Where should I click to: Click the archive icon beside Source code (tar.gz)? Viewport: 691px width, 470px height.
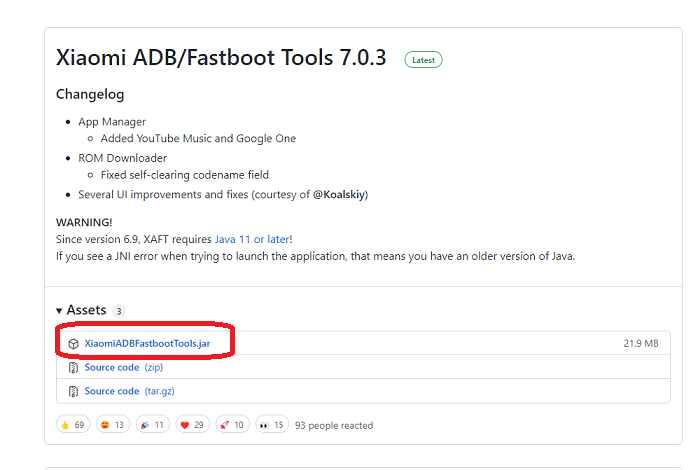pyautogui.click(x=73, y=391)
